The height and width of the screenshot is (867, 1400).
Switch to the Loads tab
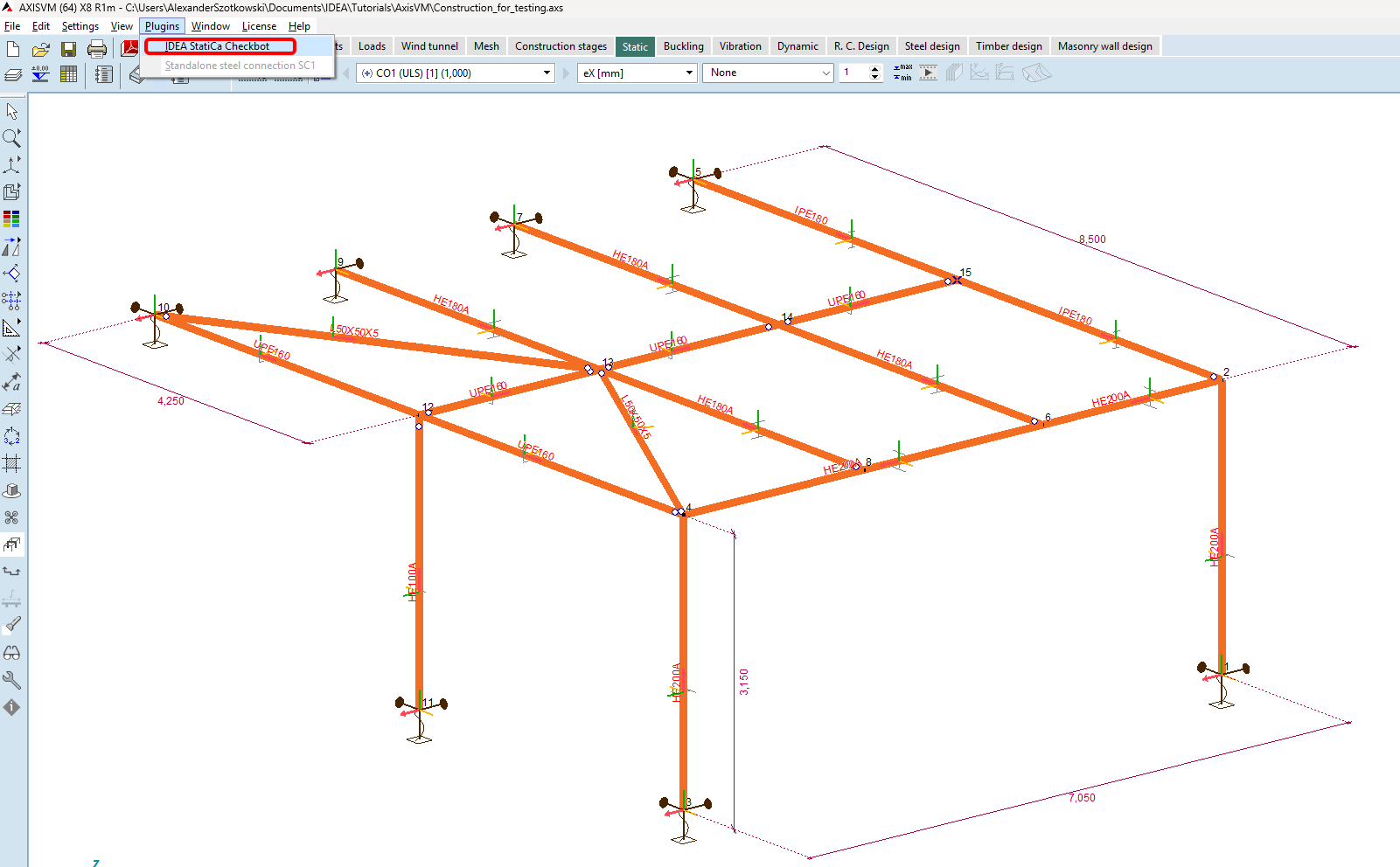pos(372,46)
